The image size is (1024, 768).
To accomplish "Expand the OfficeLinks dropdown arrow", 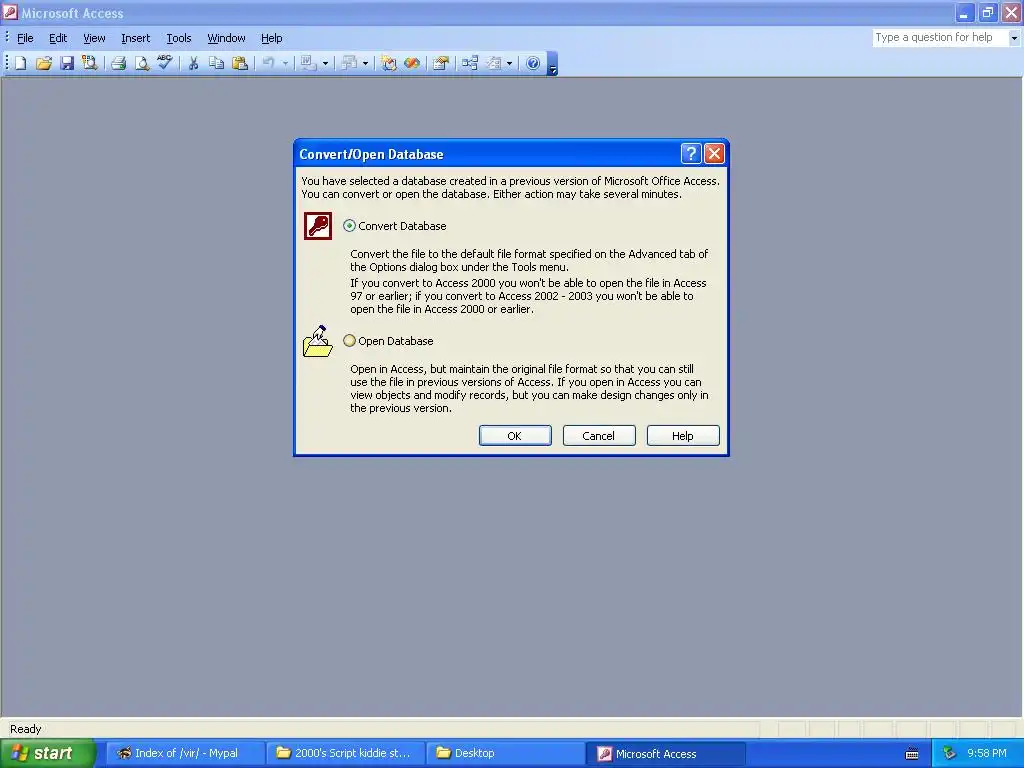I will click(325, 63).
